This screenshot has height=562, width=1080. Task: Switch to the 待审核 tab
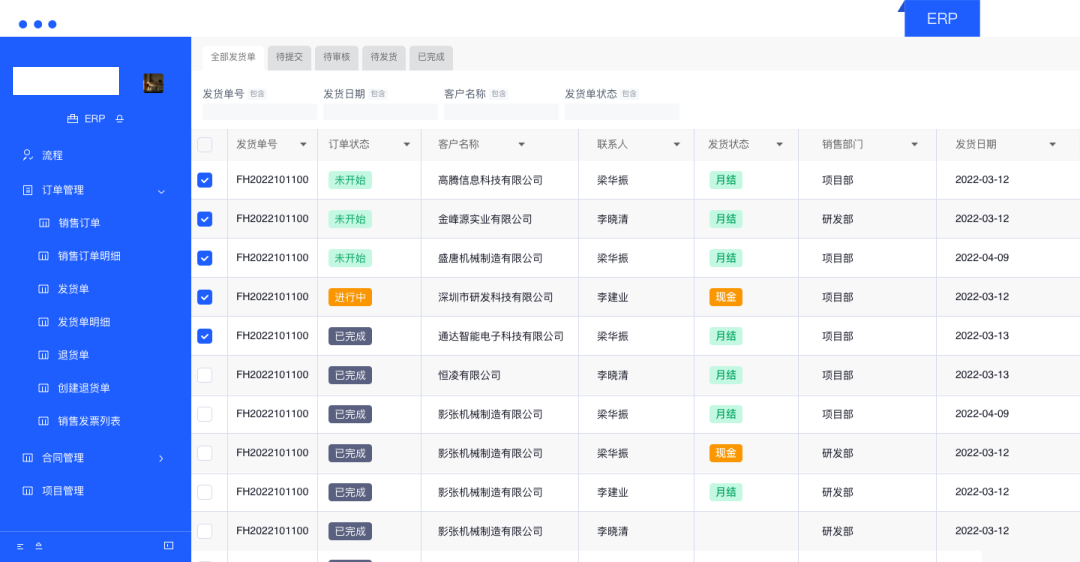337,57
